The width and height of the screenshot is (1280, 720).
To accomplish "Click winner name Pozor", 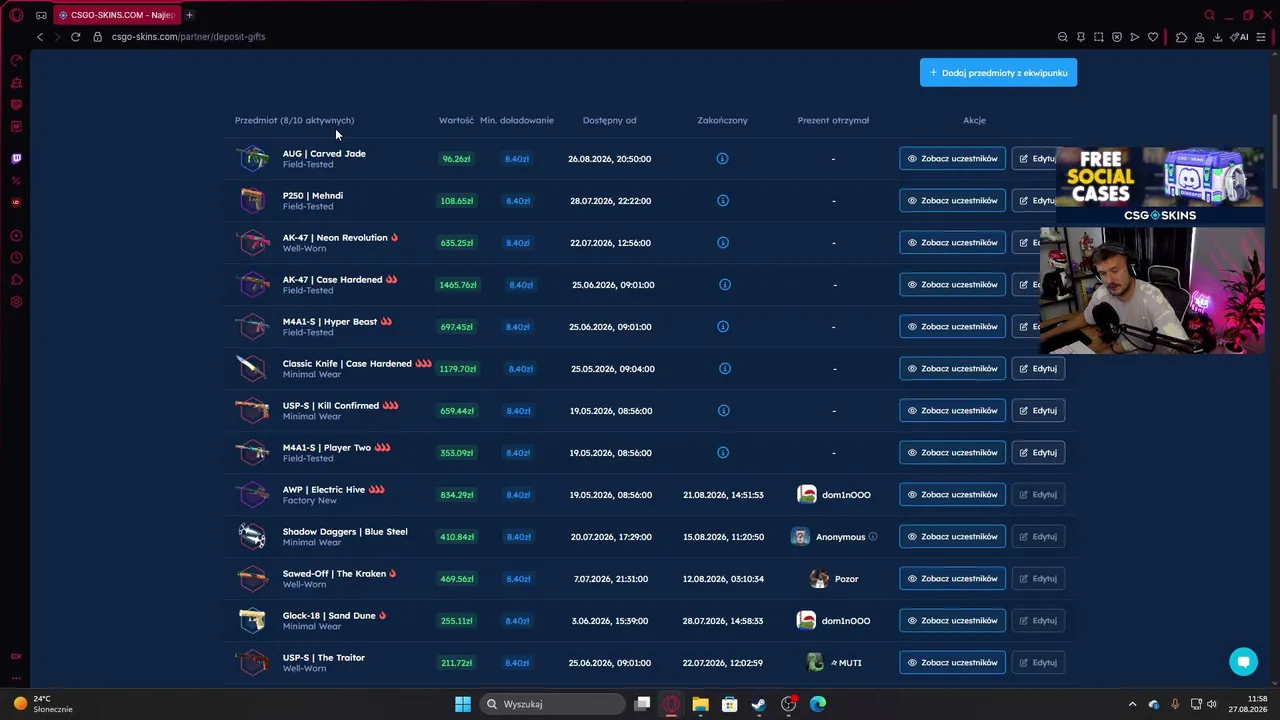I will (x=847, y=579).
